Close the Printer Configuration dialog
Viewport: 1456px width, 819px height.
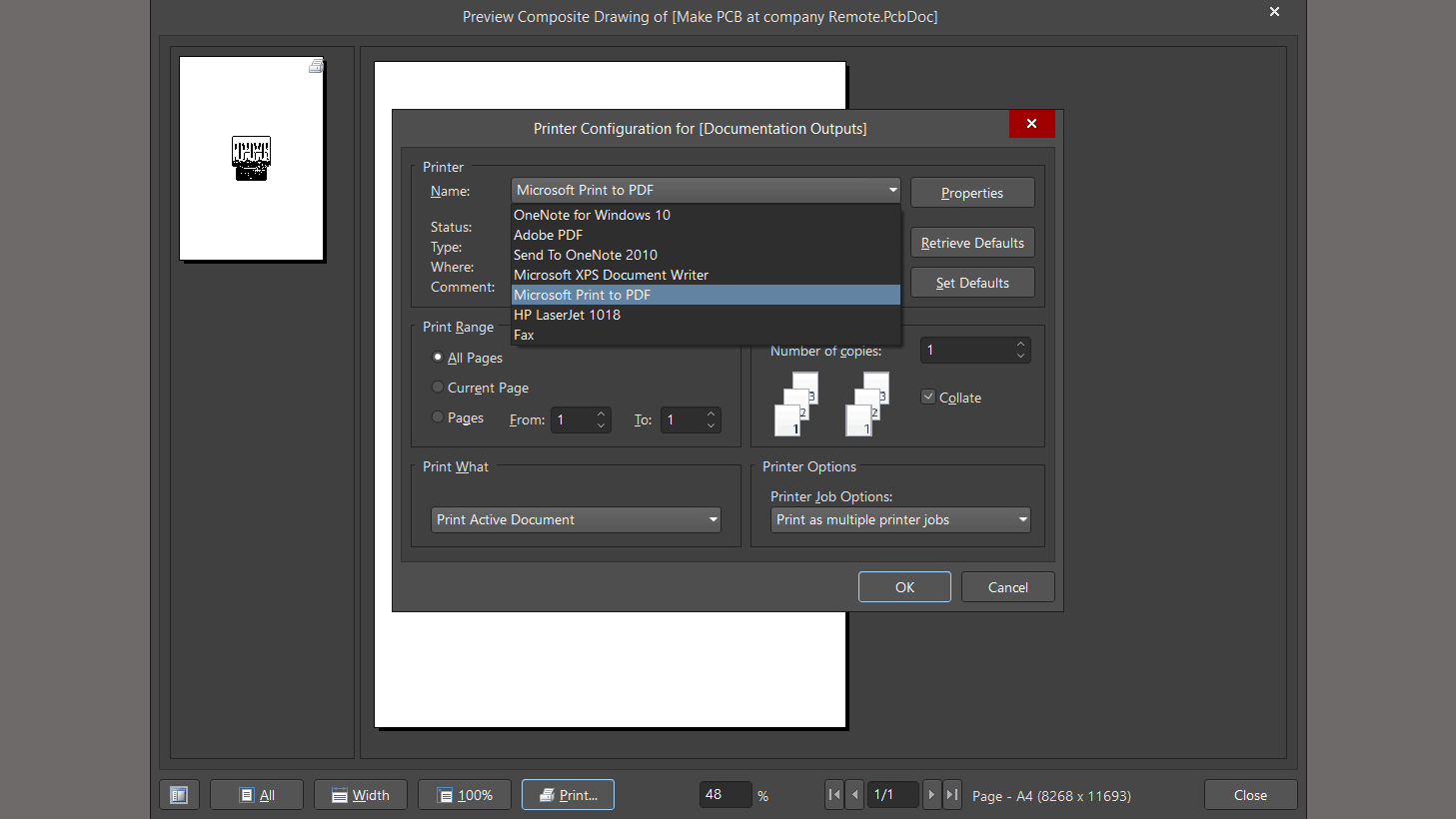[1031, 124]
